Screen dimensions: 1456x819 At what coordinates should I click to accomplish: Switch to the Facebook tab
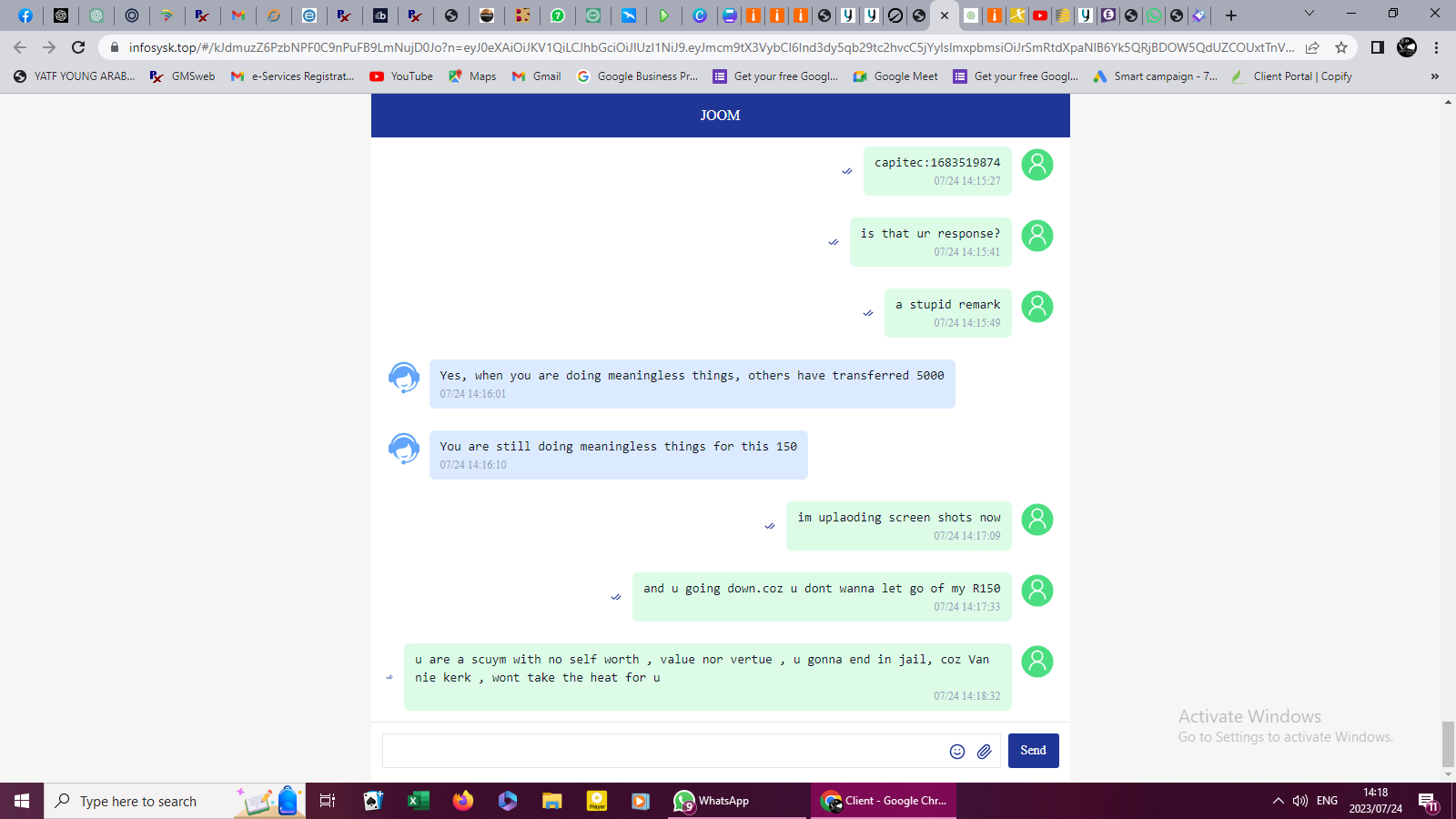pos(25,15)
